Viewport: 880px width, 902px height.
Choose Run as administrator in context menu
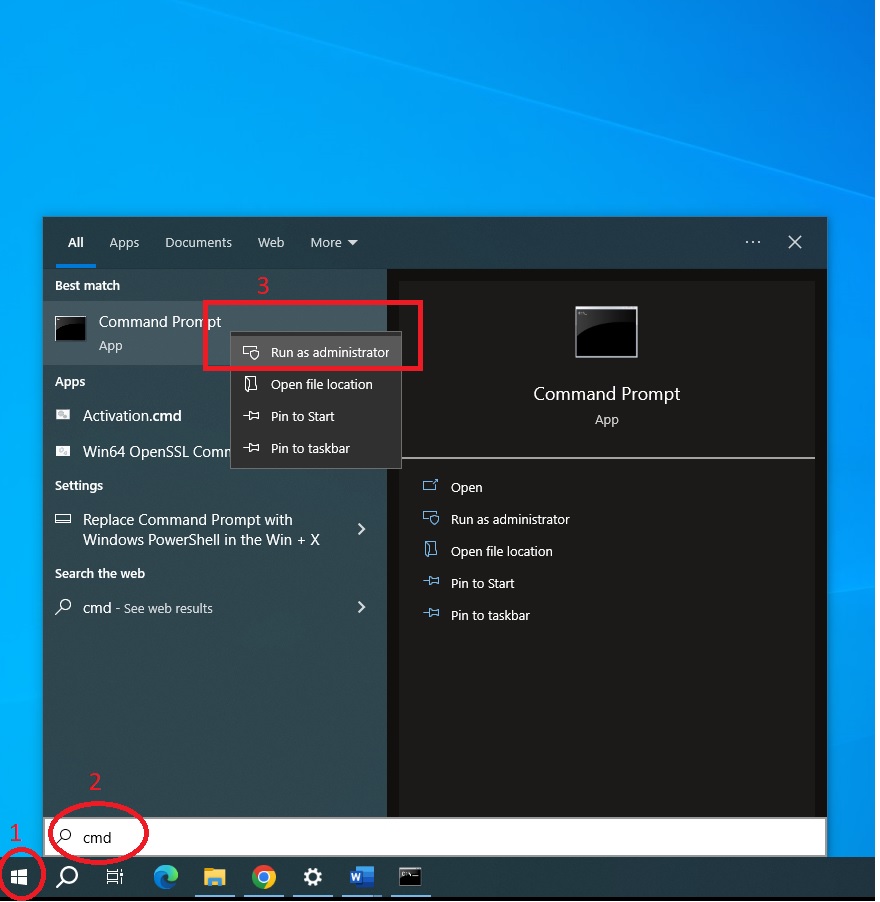click(x=329, y=353)
